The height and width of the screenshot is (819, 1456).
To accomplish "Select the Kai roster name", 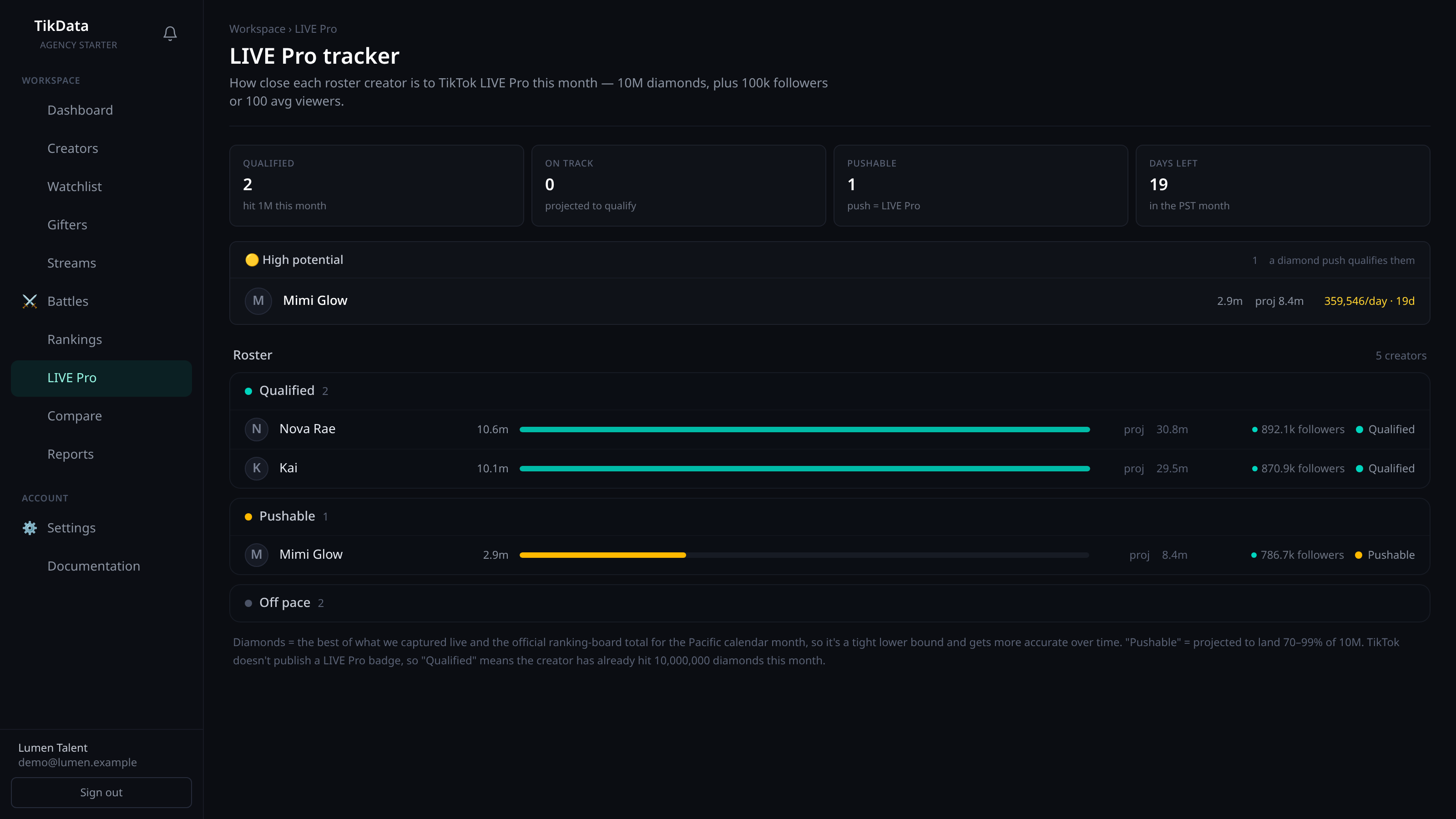I will click(x=288, y=468).
